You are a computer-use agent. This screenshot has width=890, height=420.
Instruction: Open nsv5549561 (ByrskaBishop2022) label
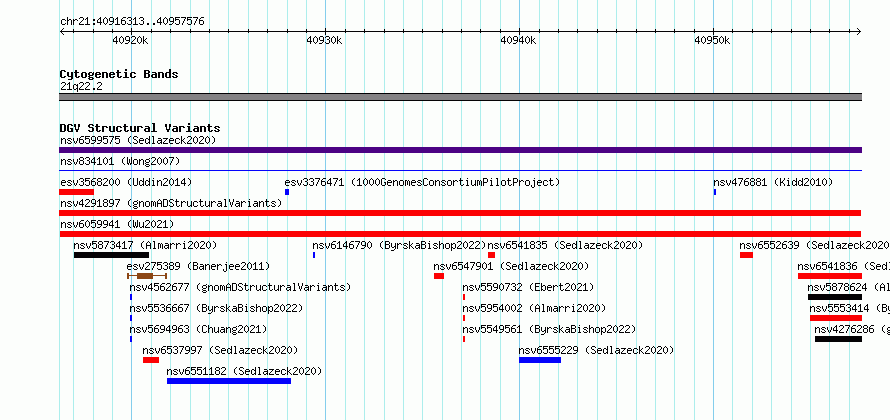point(549,329)
